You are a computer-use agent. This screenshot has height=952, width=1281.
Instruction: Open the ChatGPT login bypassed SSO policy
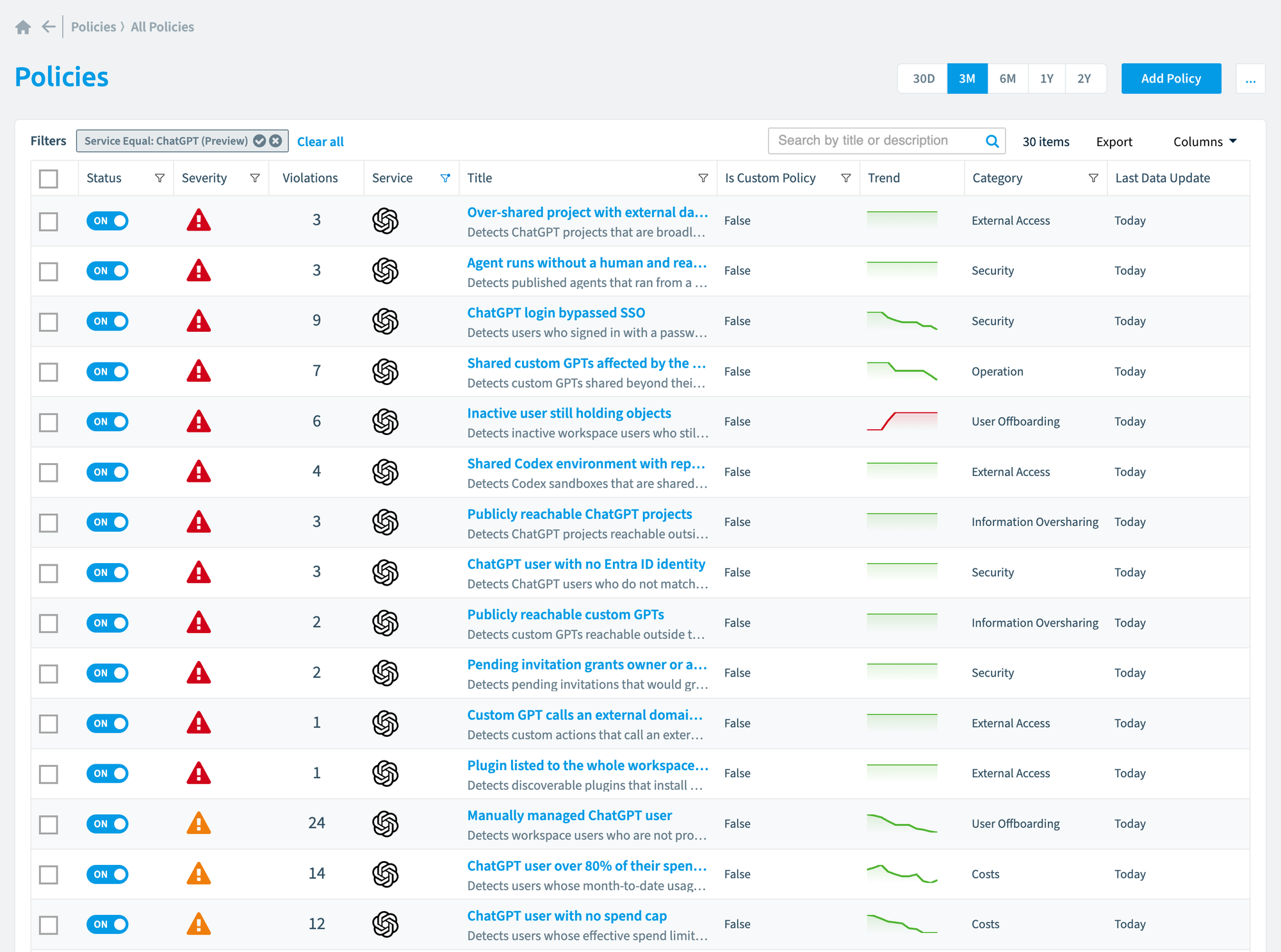pyautogui.click(x=556, y=313)
